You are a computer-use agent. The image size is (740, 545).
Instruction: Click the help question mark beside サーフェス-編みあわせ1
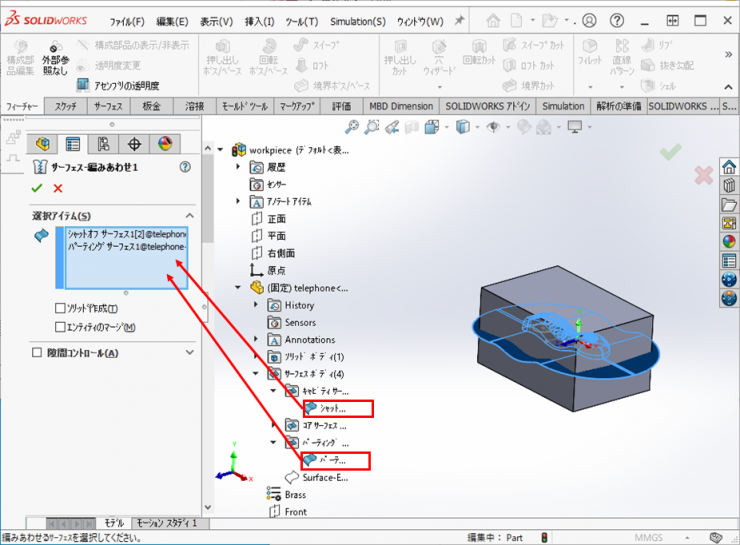click(x=184, y=168)
